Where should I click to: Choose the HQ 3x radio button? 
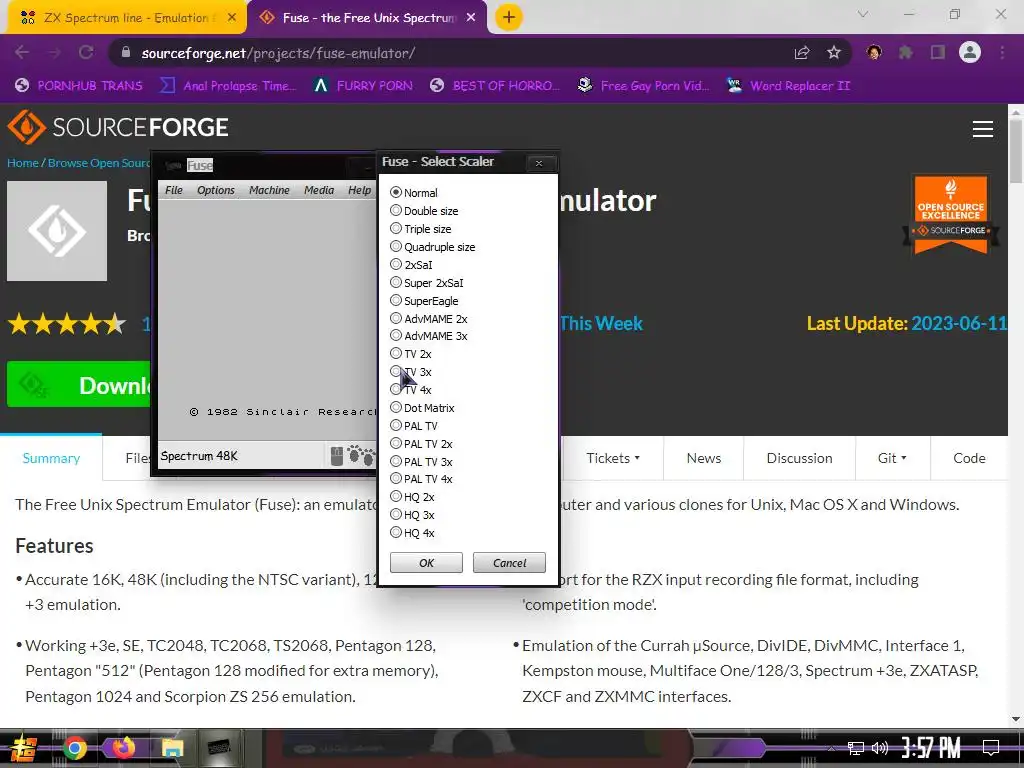tap(396, 515)
